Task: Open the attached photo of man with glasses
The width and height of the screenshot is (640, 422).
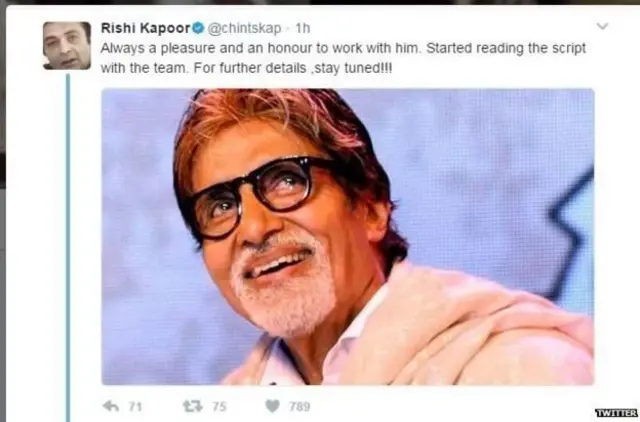Action: pyautogui.click(x=347, y=236)
